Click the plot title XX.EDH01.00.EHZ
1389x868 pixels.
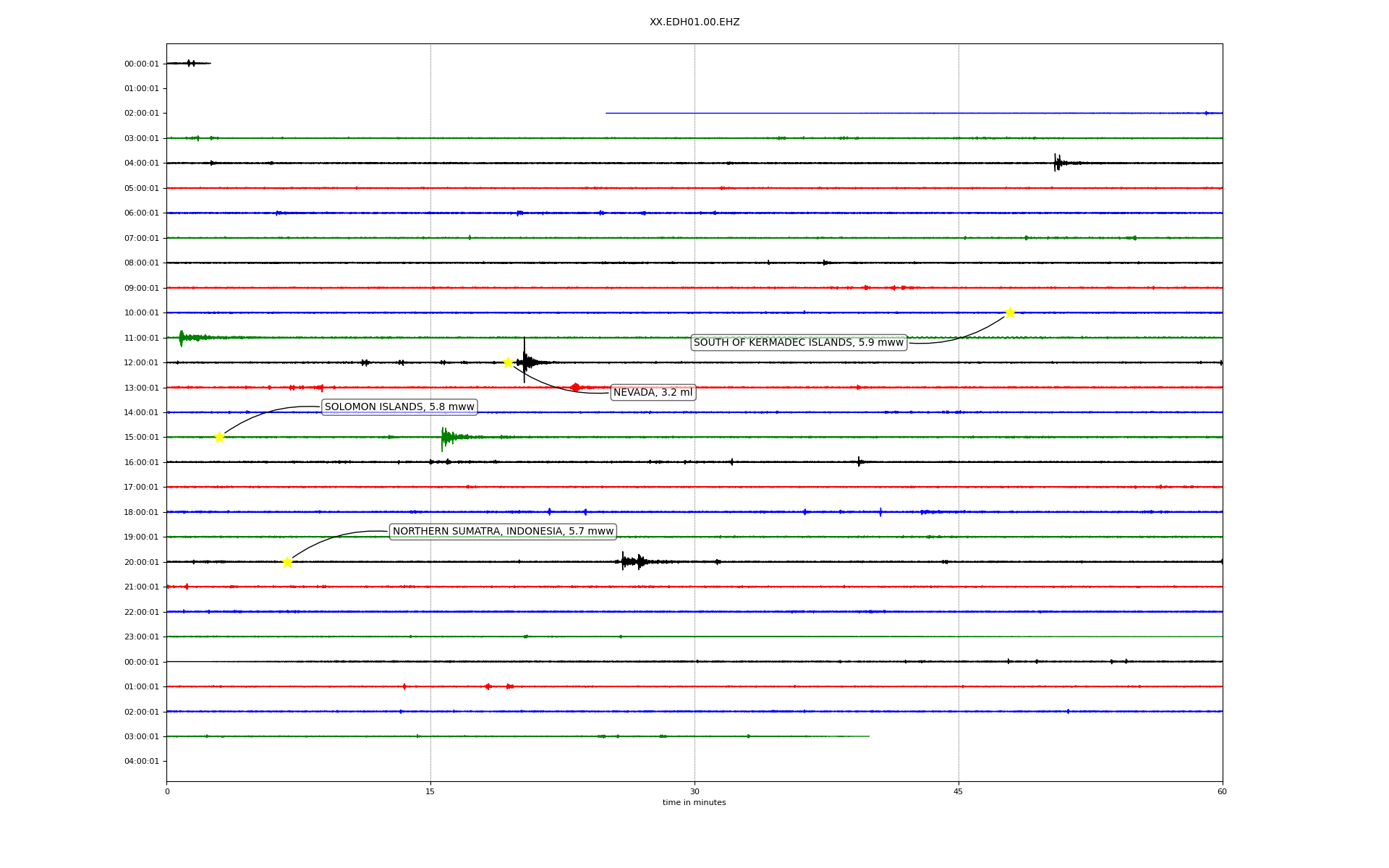(694, 22)
